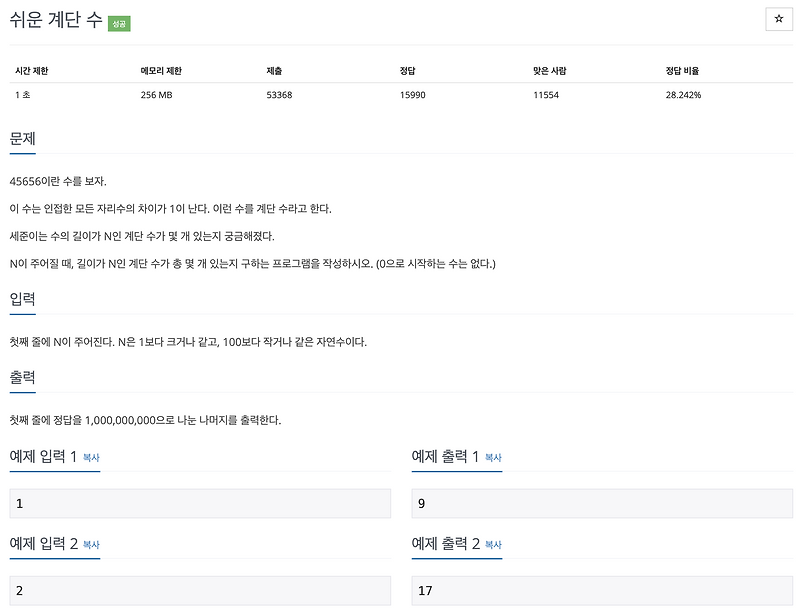The height and width of the screenshot is (613, 800).
Task: Click the time limit value 1 초
Action: pos(23,95)
